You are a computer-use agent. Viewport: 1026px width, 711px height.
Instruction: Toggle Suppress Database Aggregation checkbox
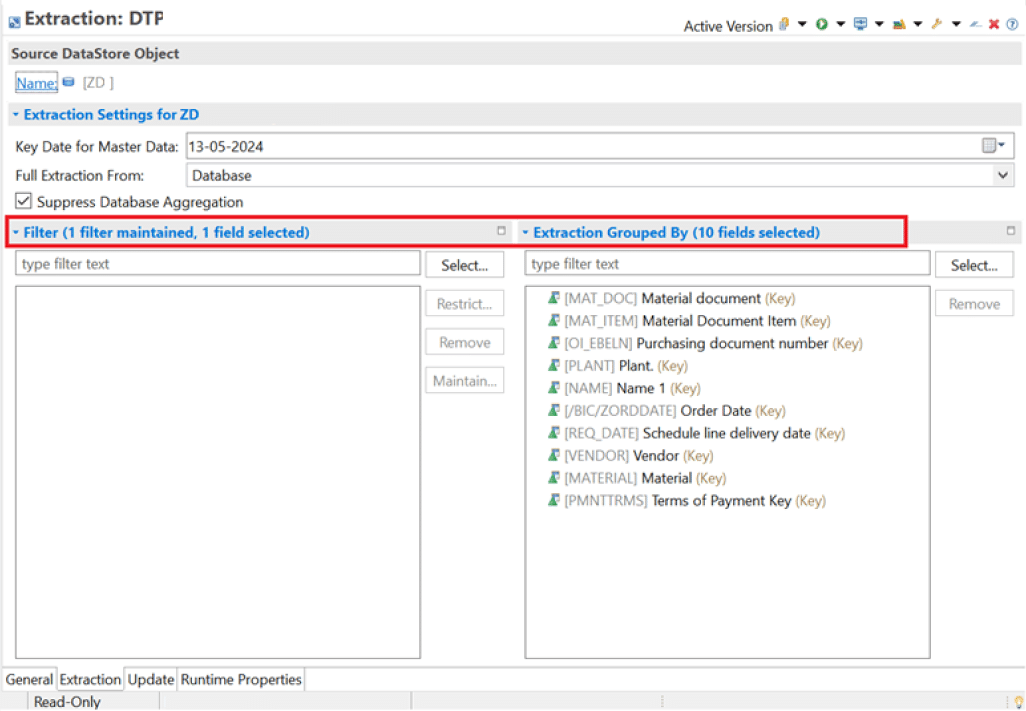pyautogui.click(x=24, y=201)
